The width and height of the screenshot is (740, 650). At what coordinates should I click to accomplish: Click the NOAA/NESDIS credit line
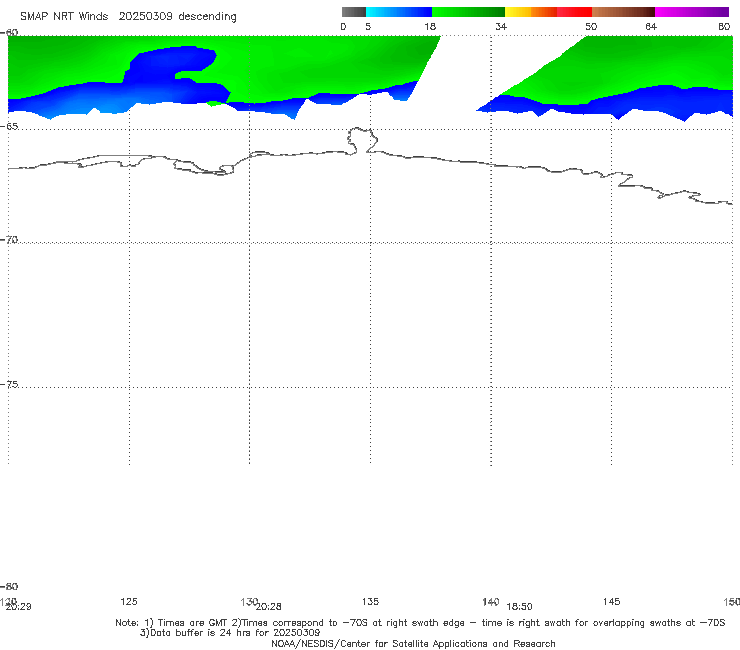(413, 643)
